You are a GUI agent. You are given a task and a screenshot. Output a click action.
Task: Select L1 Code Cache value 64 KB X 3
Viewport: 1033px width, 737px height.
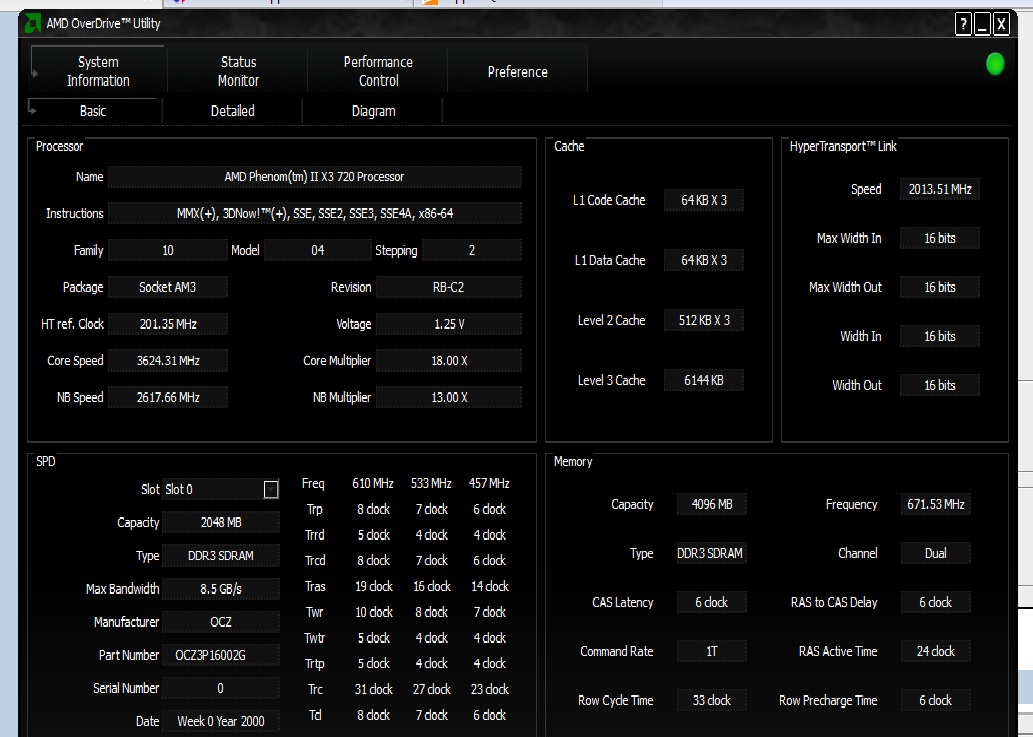(x=704, y=200)
